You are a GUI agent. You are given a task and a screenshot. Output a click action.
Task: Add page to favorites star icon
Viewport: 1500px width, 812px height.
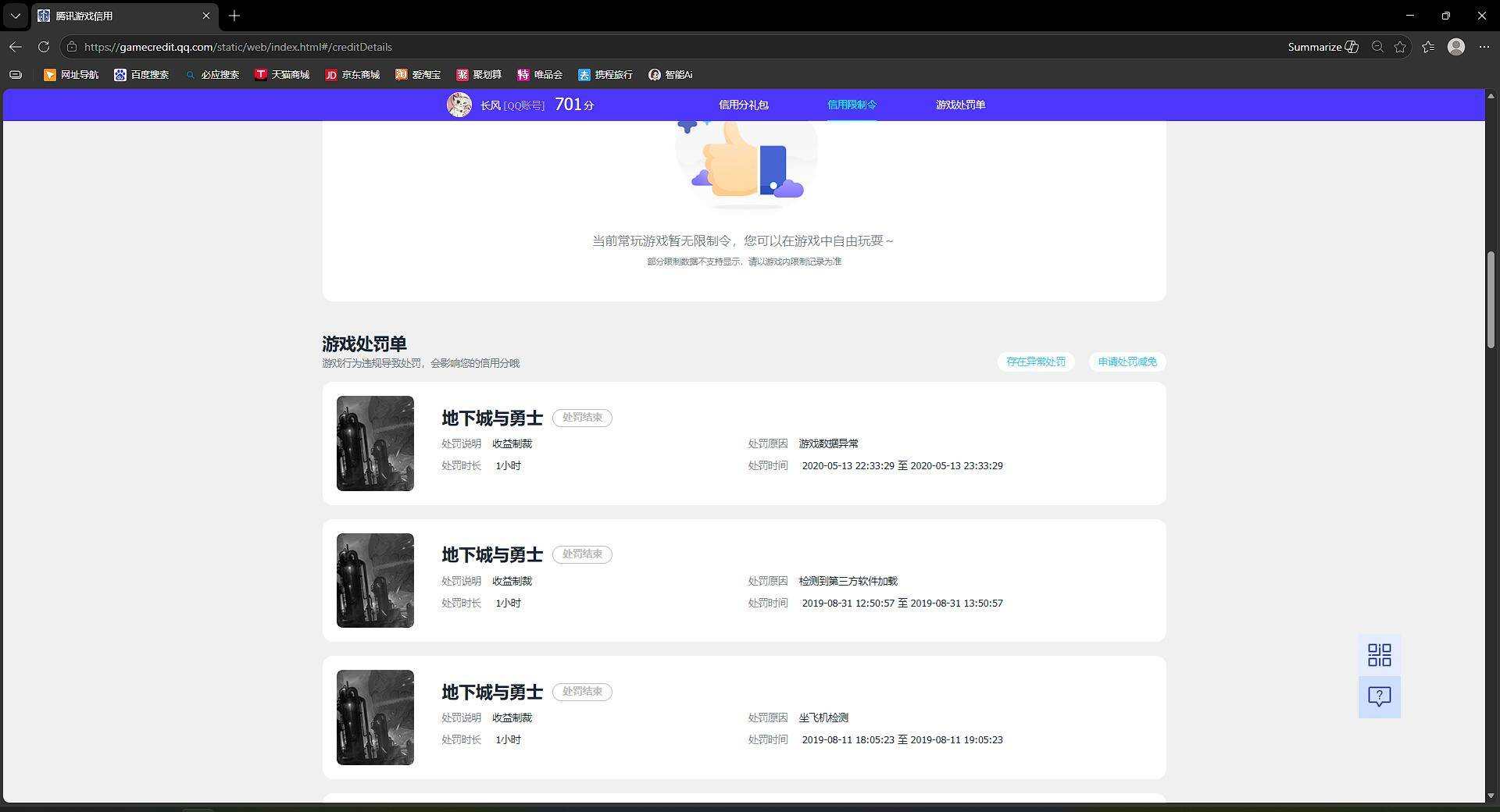pyautogui.click(x=1400, y=47)
